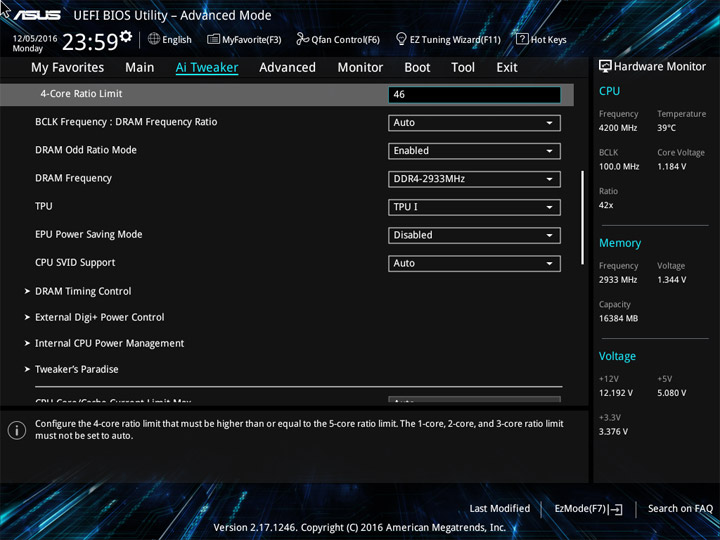Open the My Favorites tab

[68, 68]
